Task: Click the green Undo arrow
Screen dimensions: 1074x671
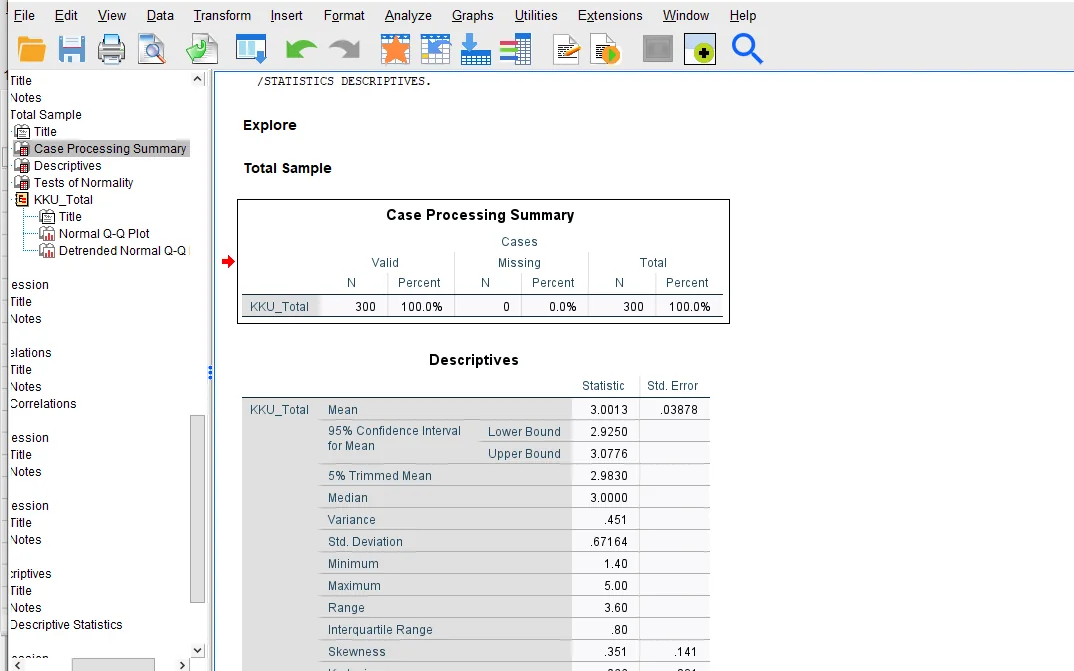Action: [301, 50]
